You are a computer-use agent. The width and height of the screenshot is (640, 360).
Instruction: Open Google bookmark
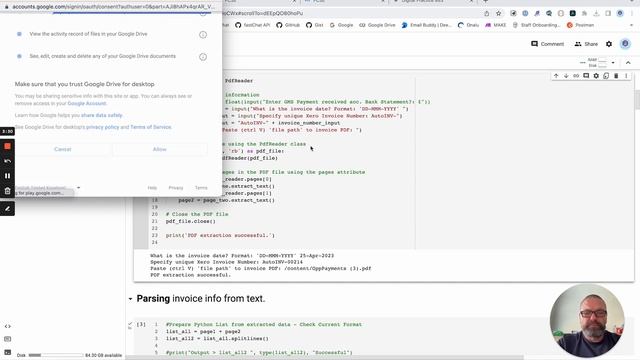(x=341, y=25)
